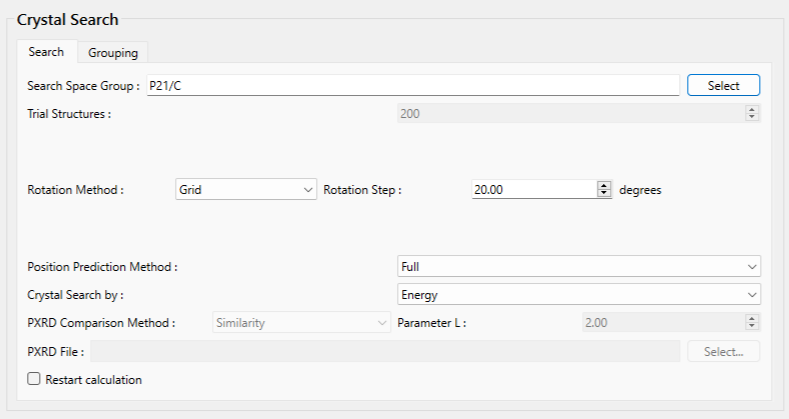Image resolution: width=789 pixels, height=419 pixels.
Task: Increase Rotation Step with up arrow
Action: [604, 185]
